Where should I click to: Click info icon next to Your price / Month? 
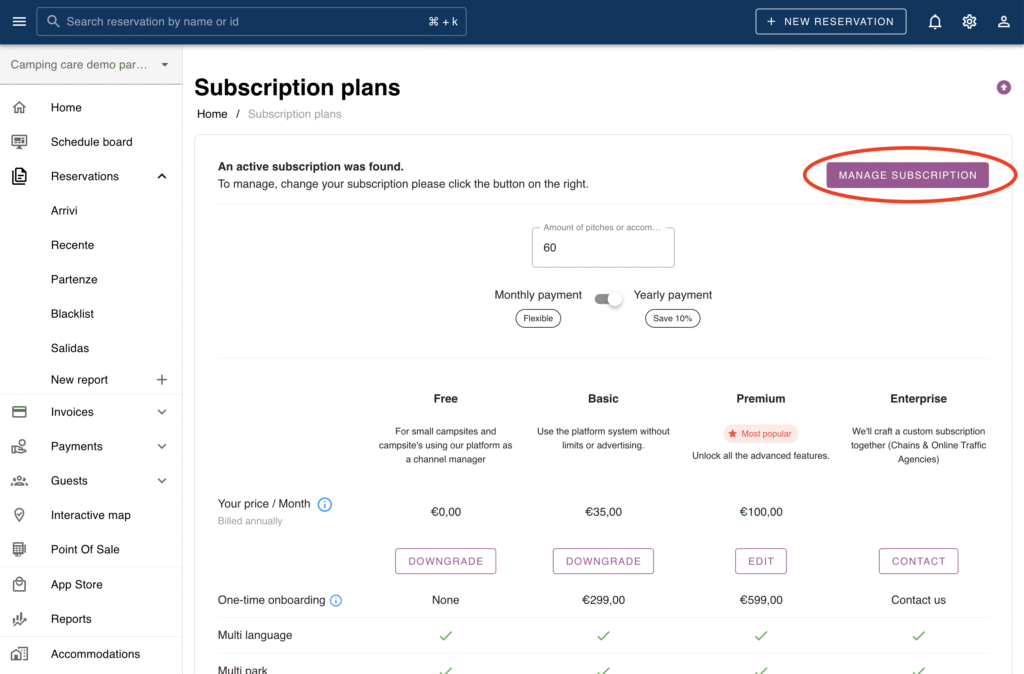pyautogui.click(x=325, y=504)
